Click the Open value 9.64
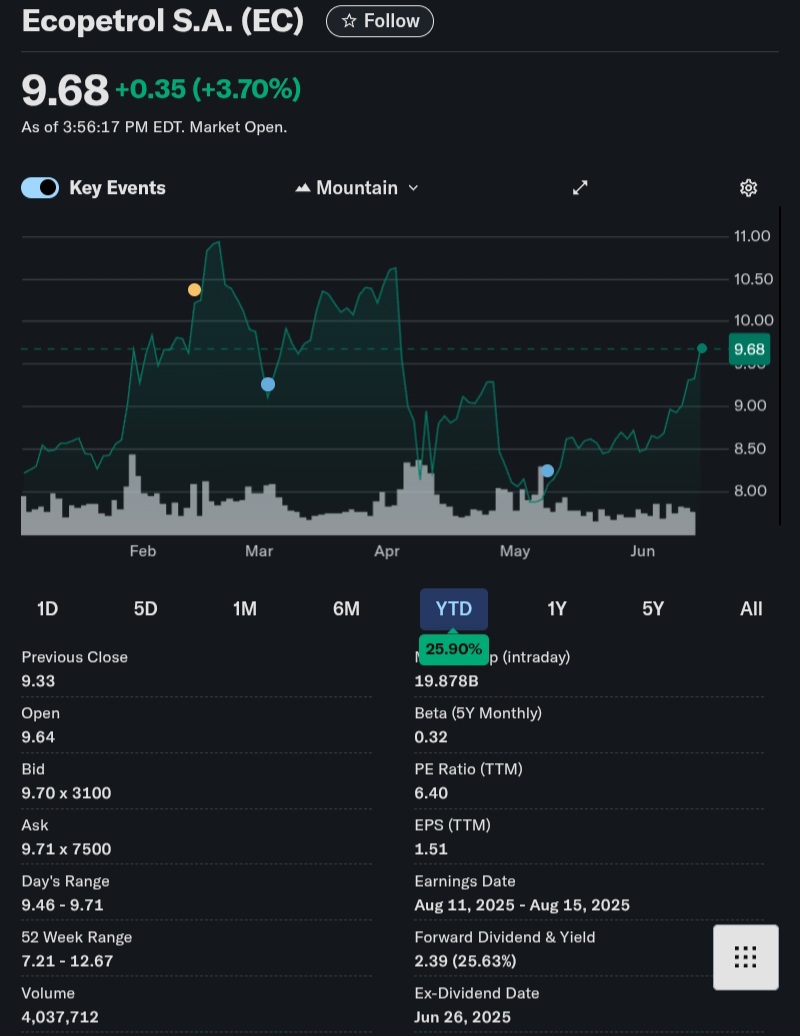This screenshot has height=1036, width=800. [x=38, y=737]
